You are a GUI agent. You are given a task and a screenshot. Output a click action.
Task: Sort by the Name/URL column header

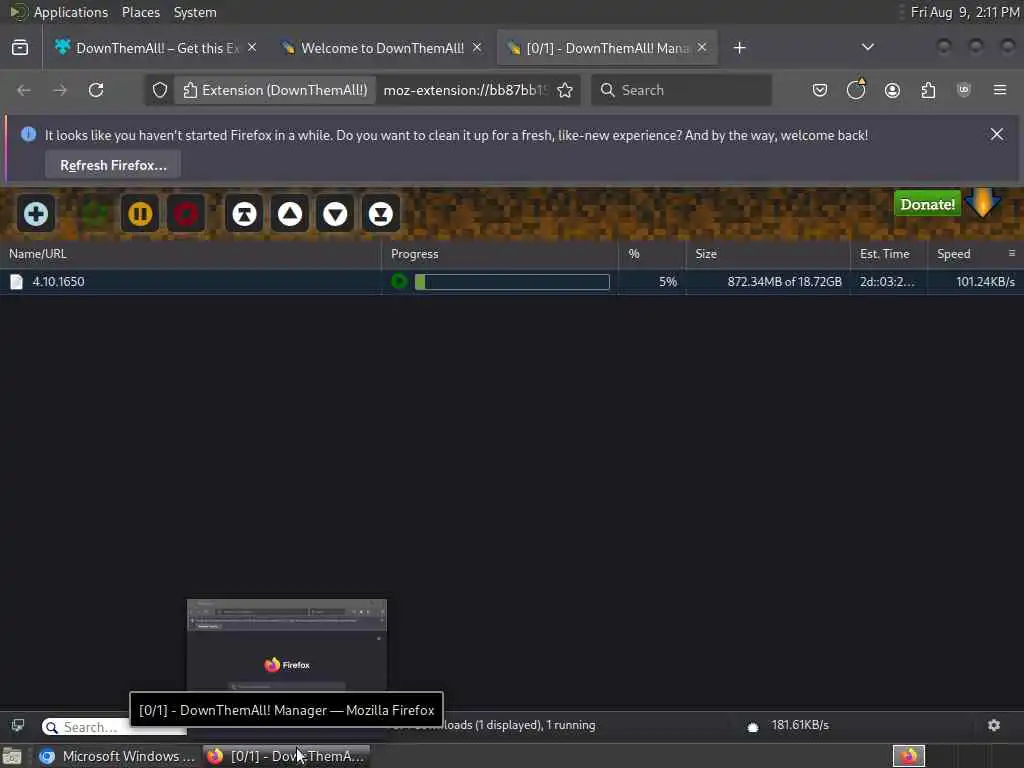coord(190,254)
